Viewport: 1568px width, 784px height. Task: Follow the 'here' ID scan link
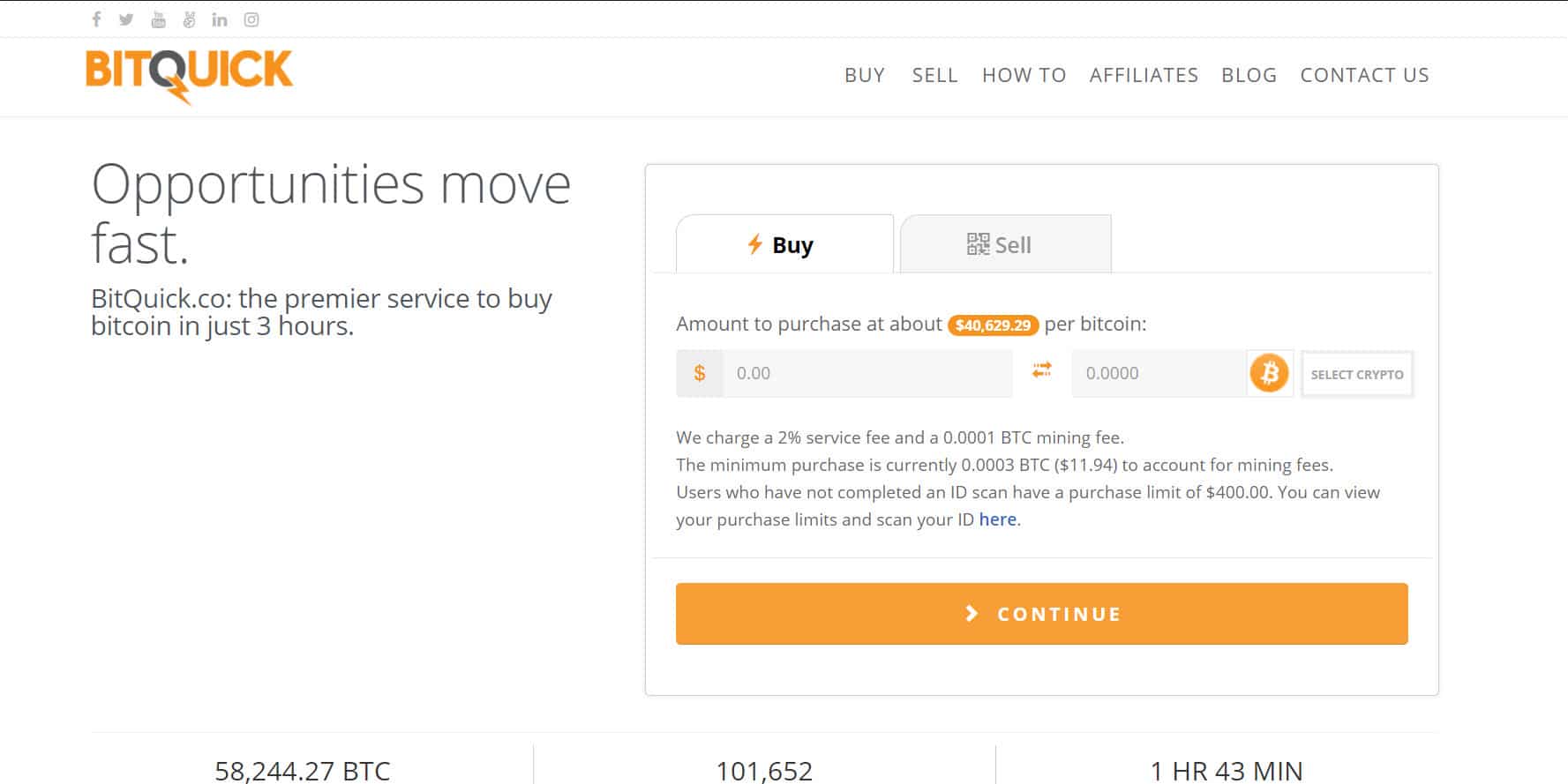click(x=997, y=519)
